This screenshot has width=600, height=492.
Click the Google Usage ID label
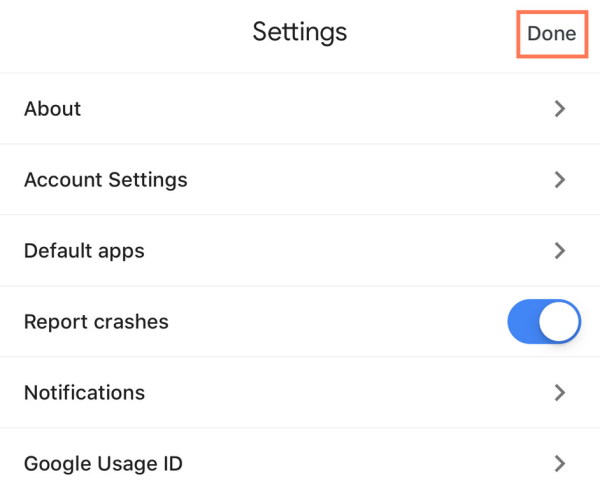pyautogui.click(x=103, y=463)
